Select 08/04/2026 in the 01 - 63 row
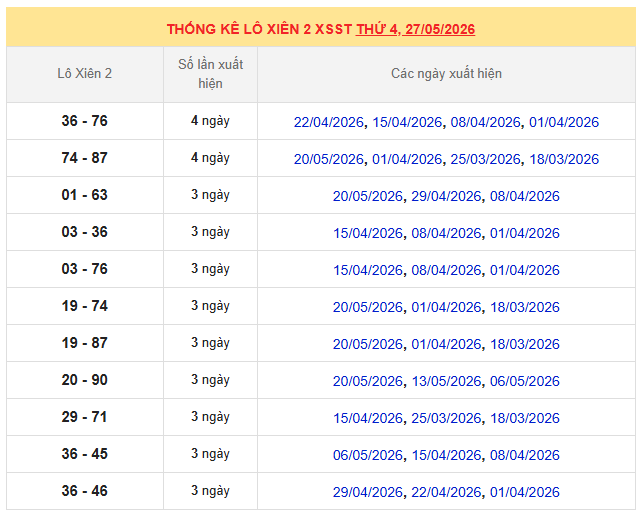644x519 pixels. click(524, 196)
